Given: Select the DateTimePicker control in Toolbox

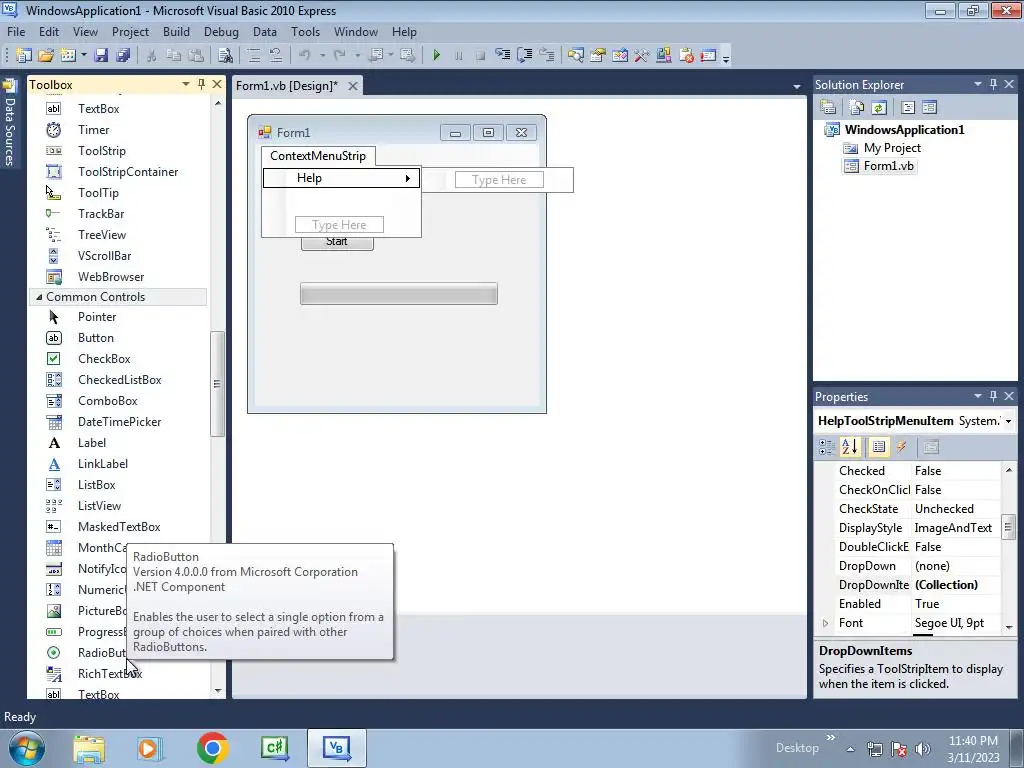Looking at the screenshot, I should pyautogui.click(x=118, y=422).
